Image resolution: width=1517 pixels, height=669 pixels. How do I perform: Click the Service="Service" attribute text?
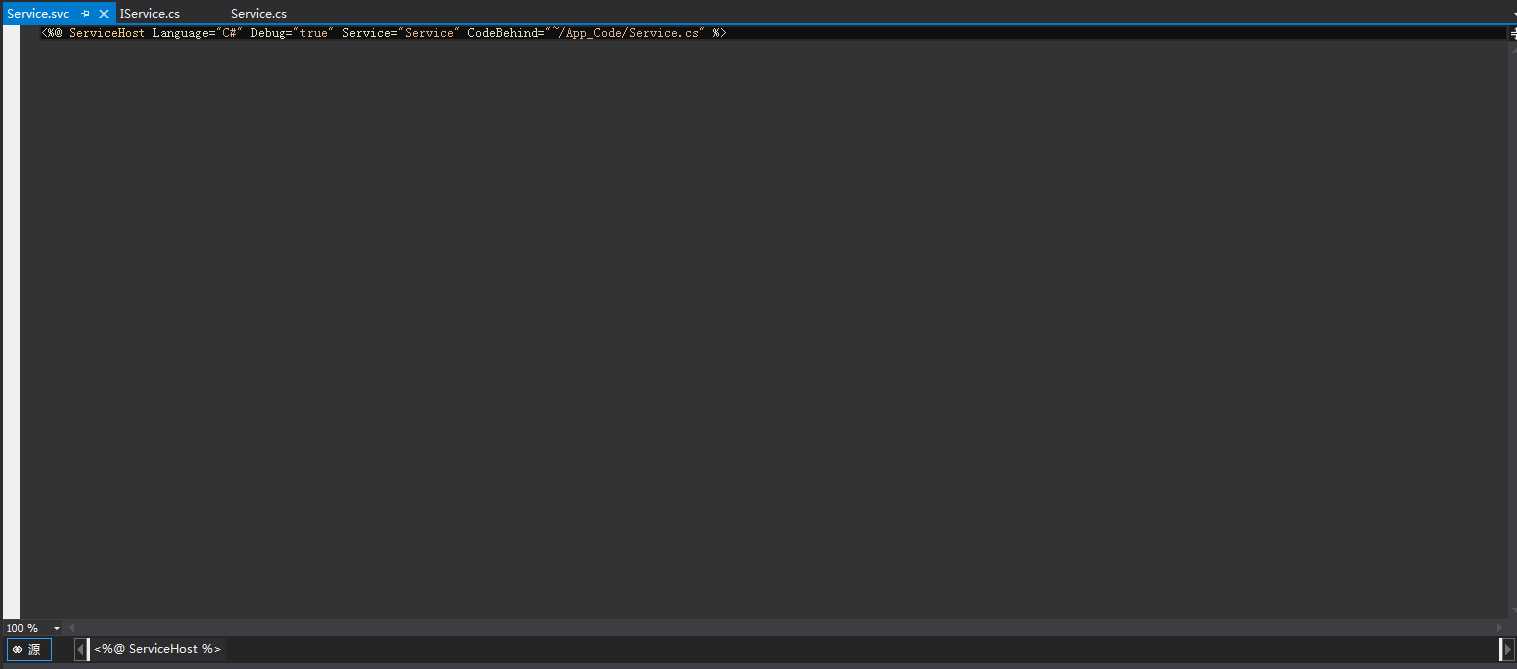(401, 33)
